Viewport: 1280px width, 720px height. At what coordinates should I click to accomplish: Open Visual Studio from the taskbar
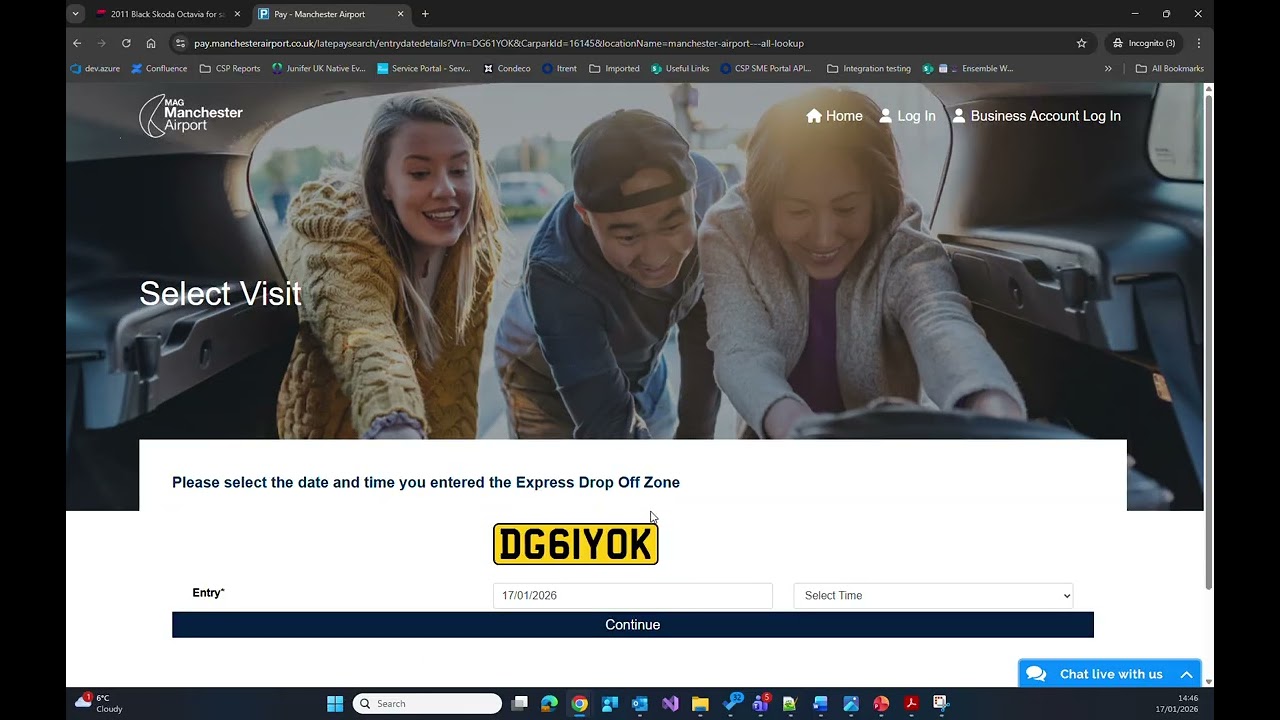click(x=670, y=703)
